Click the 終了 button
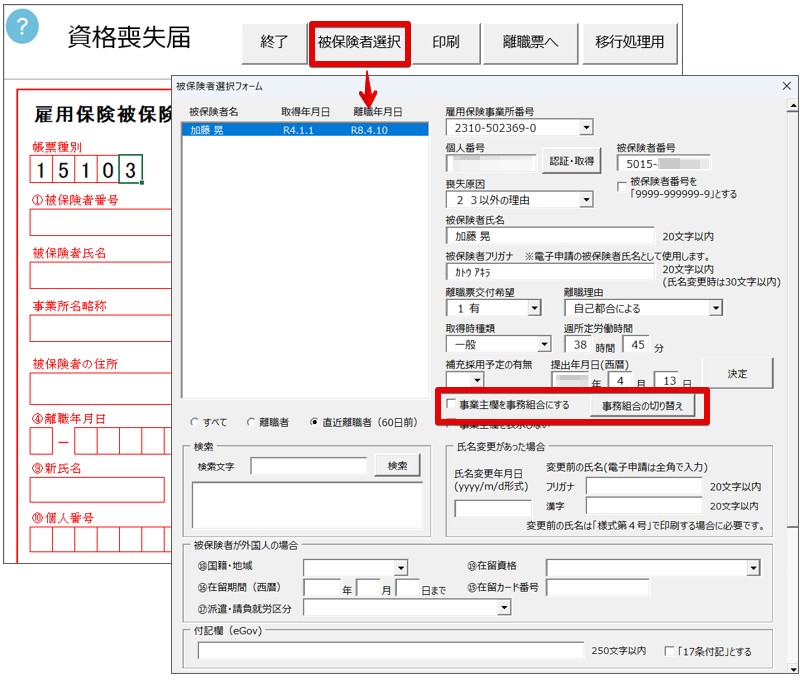Screen dimensions: 804x680 click(274, 42)
